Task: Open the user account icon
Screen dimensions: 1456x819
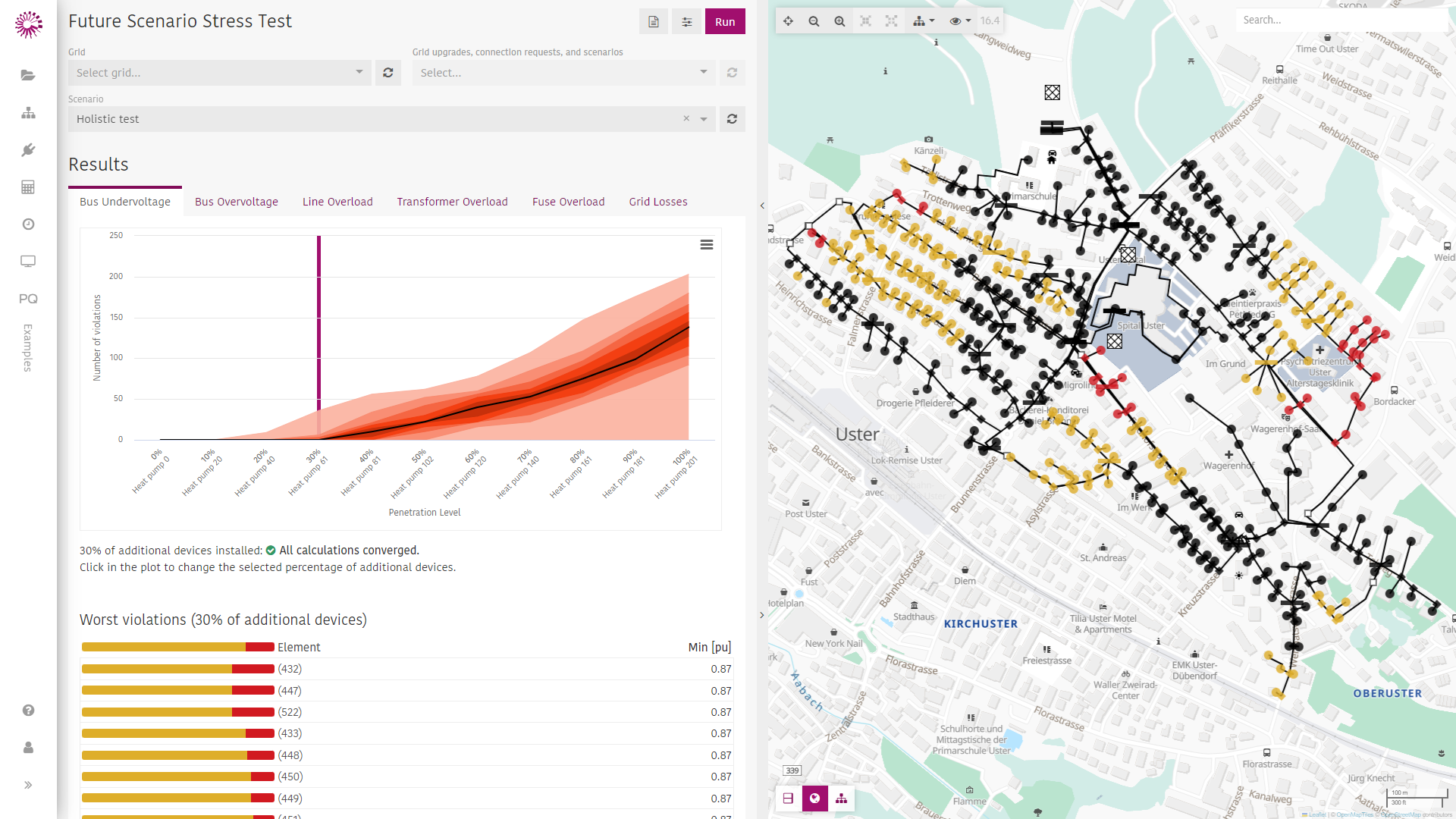Action: (x=28, y=747)
